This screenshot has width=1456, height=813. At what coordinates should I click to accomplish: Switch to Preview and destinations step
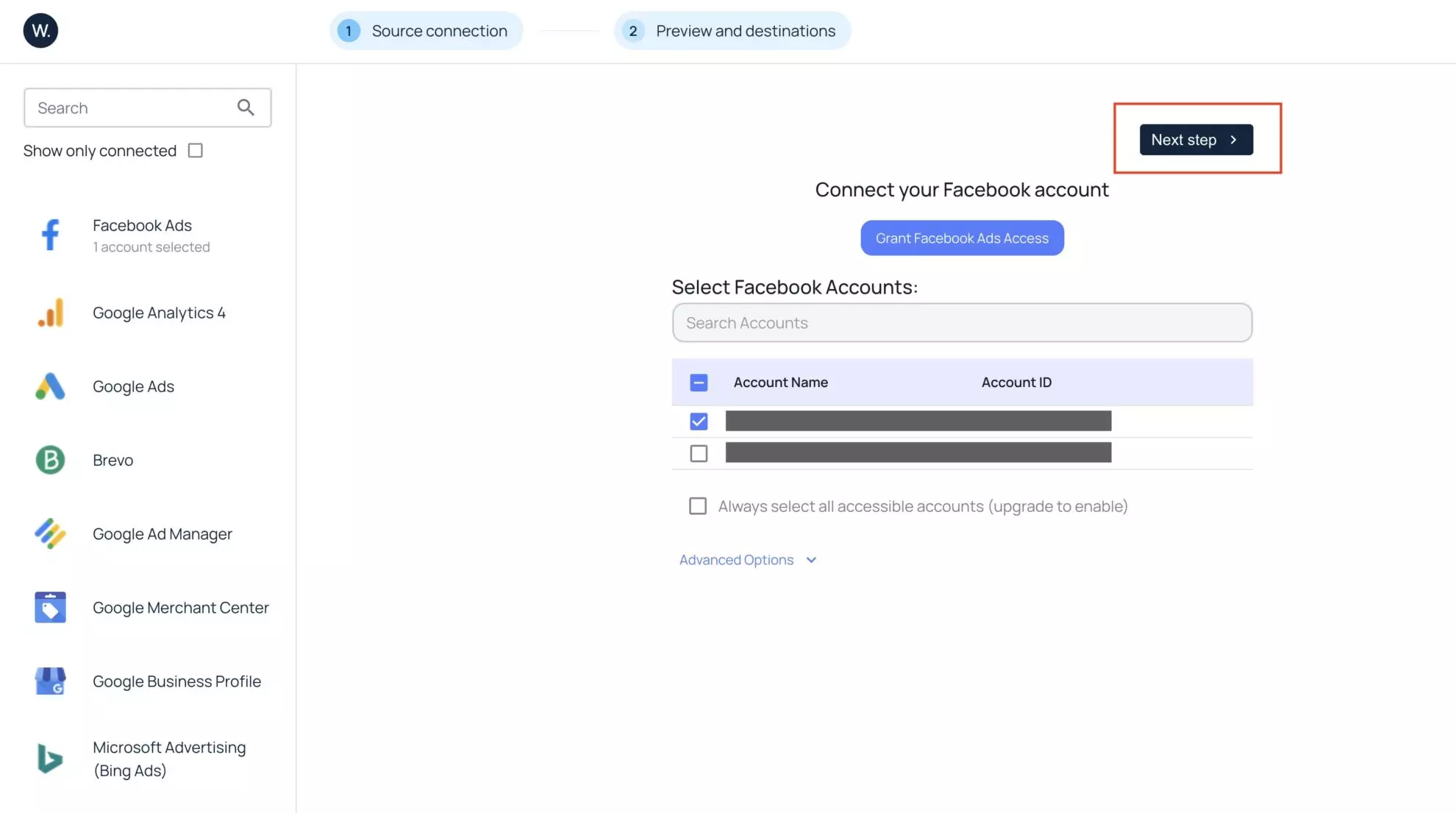(x=732, y=31)
